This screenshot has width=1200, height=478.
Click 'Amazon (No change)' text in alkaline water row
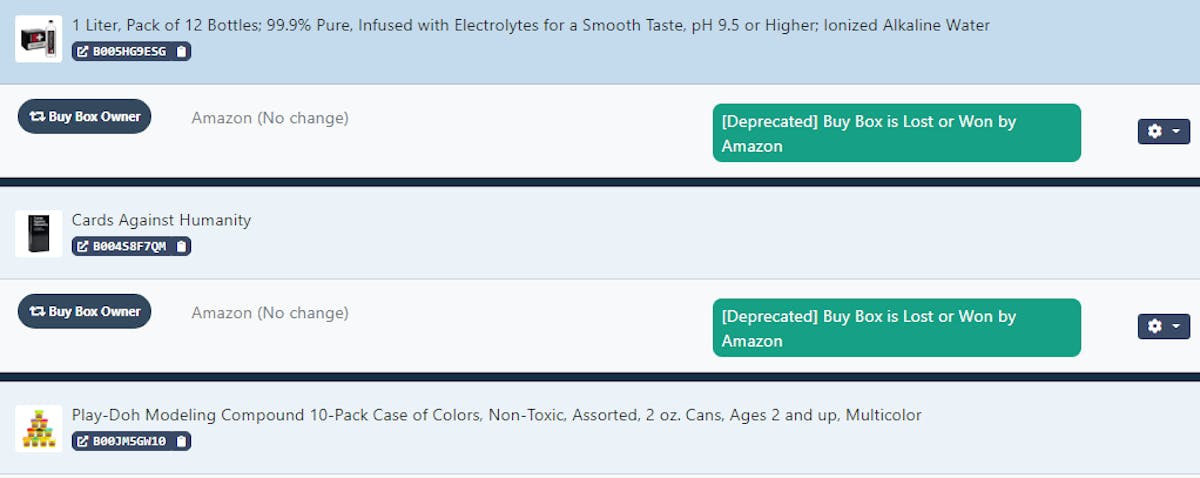[x=270, y=118]
